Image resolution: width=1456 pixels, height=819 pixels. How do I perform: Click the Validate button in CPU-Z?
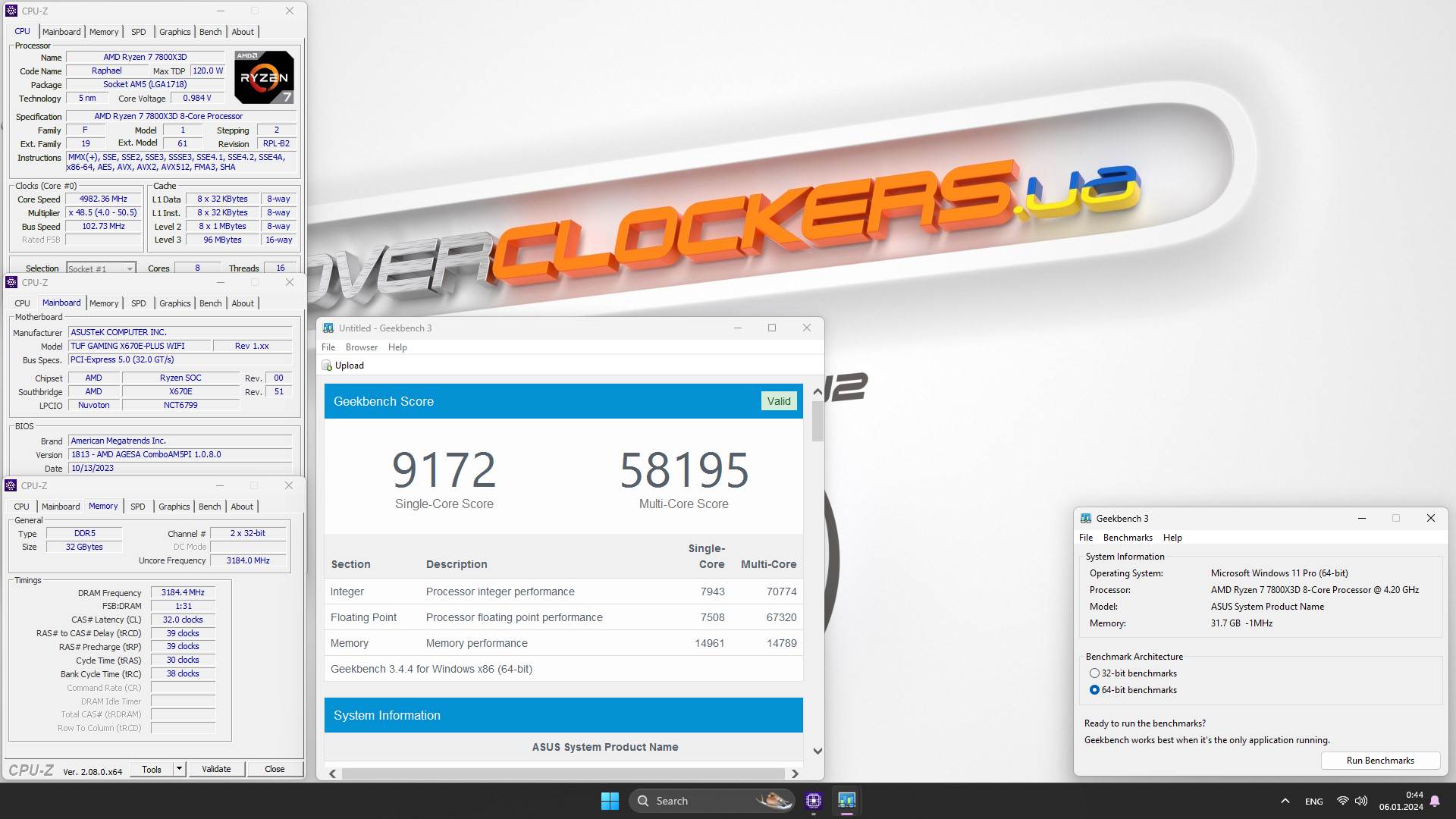point(216,769)
